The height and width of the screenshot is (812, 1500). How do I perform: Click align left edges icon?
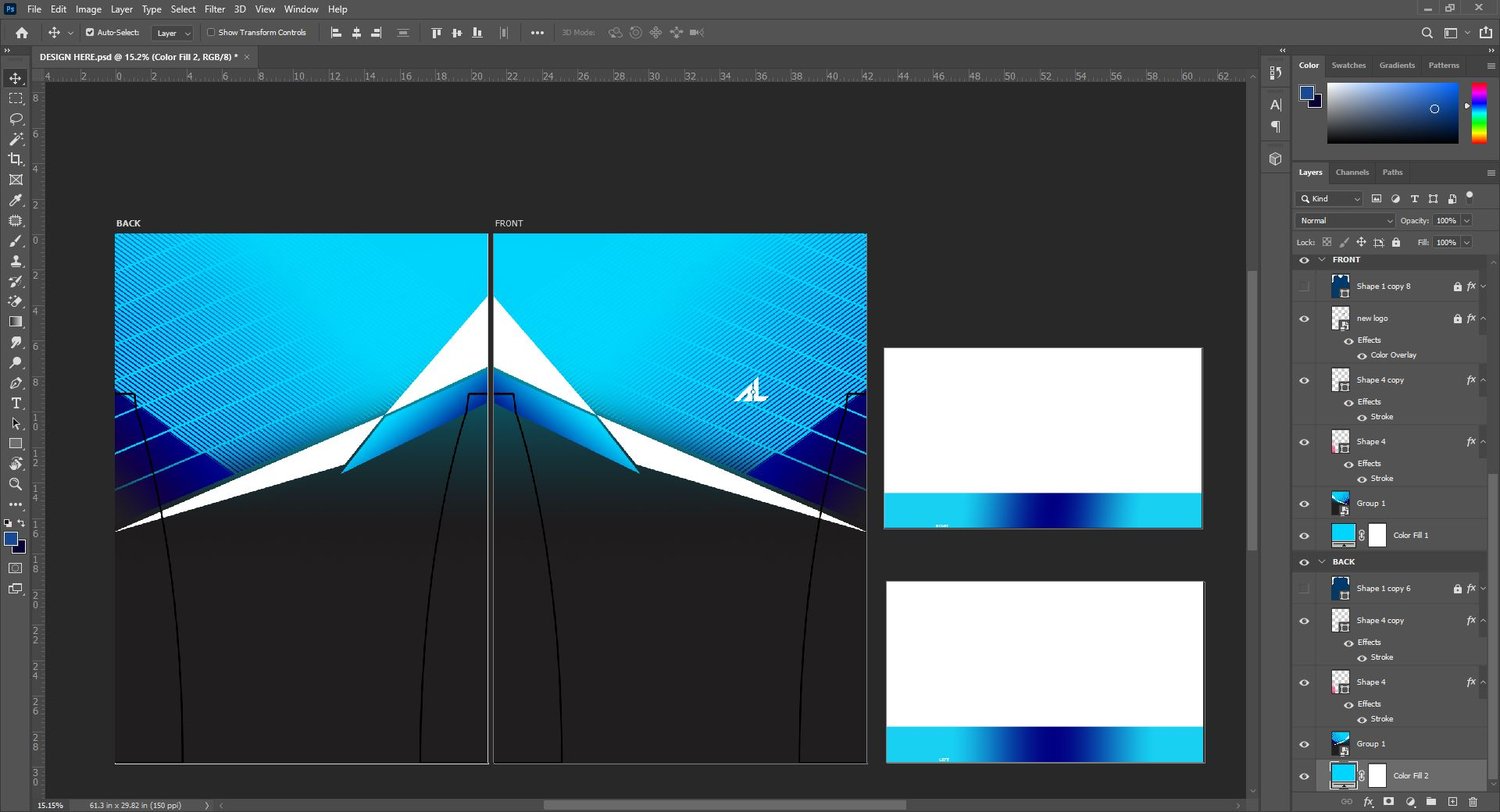[336, 32]
